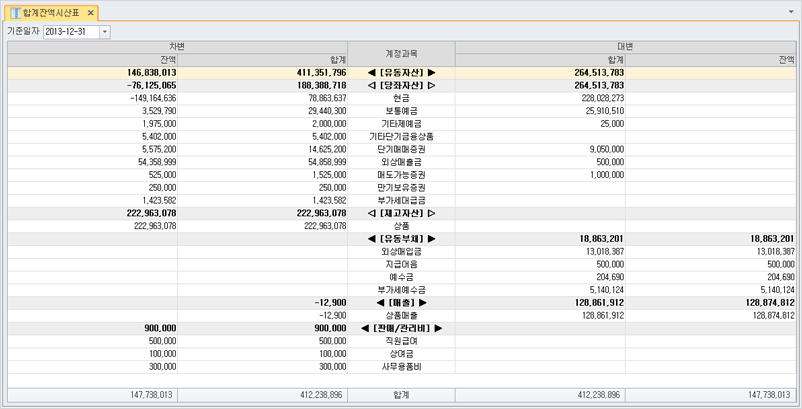Click the document icon on 합계잔액시산표 tab
802x409 pixels.
coord(15,12)
